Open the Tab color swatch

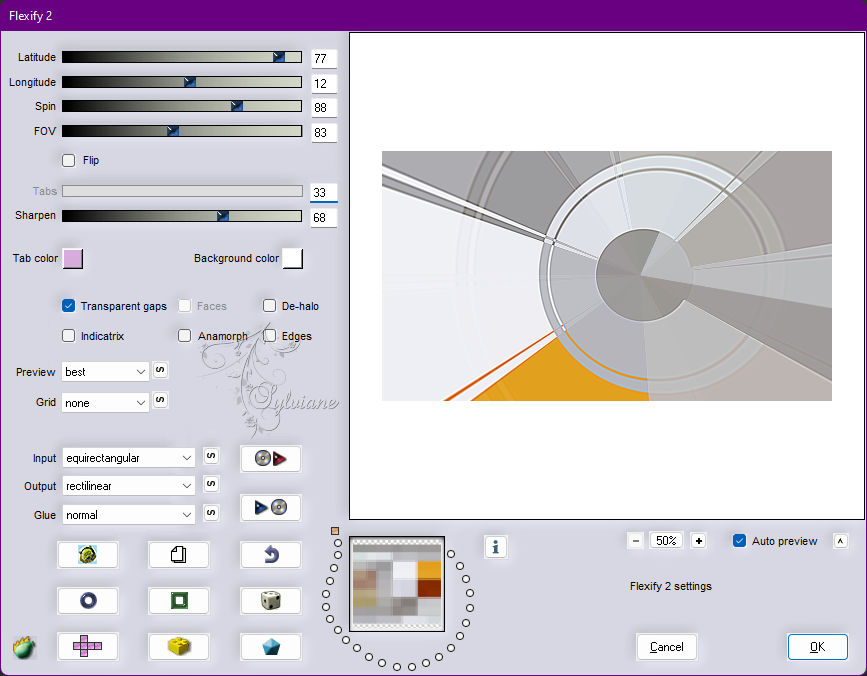[72, 258]
